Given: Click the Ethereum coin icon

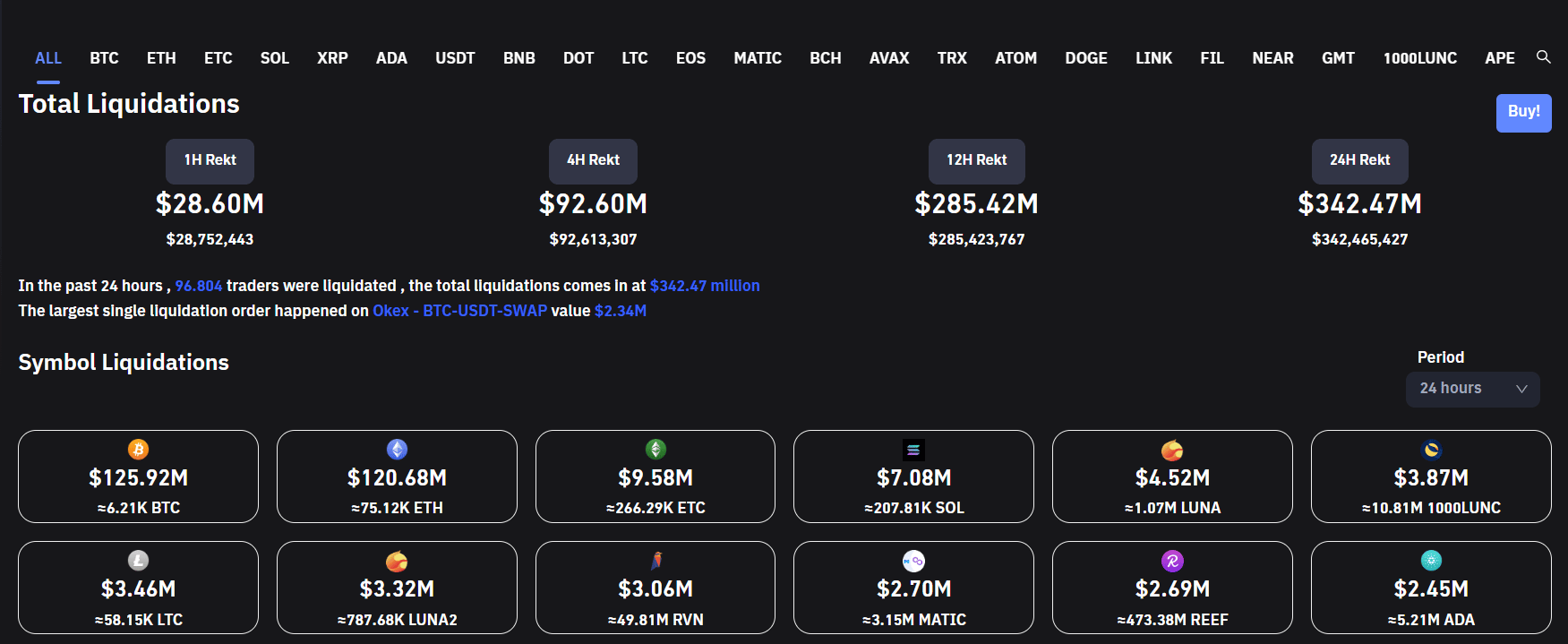Looking at the screenshot, I should pyautogui.click(x=397, y=450).
